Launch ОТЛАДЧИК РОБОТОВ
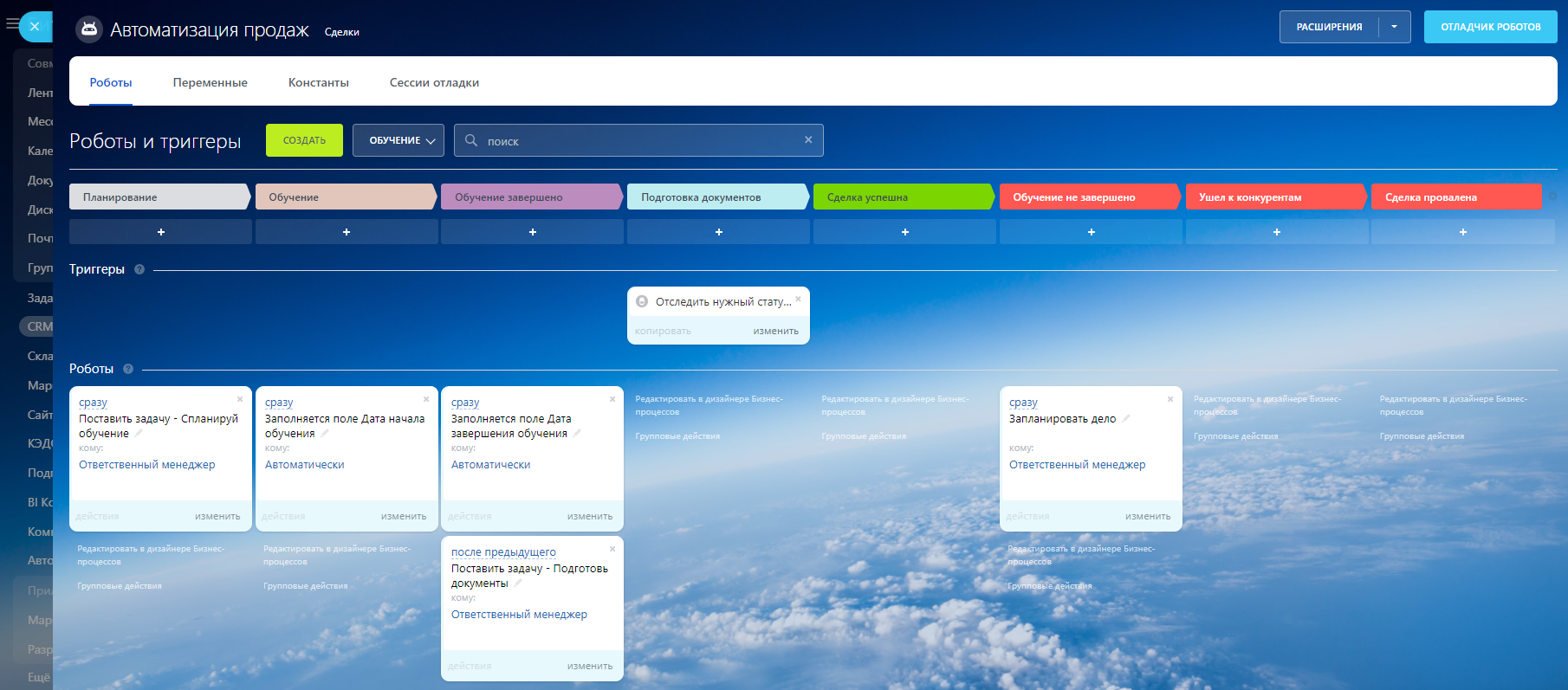Viewport: 1568px width, 690px height. (1491, 27)
